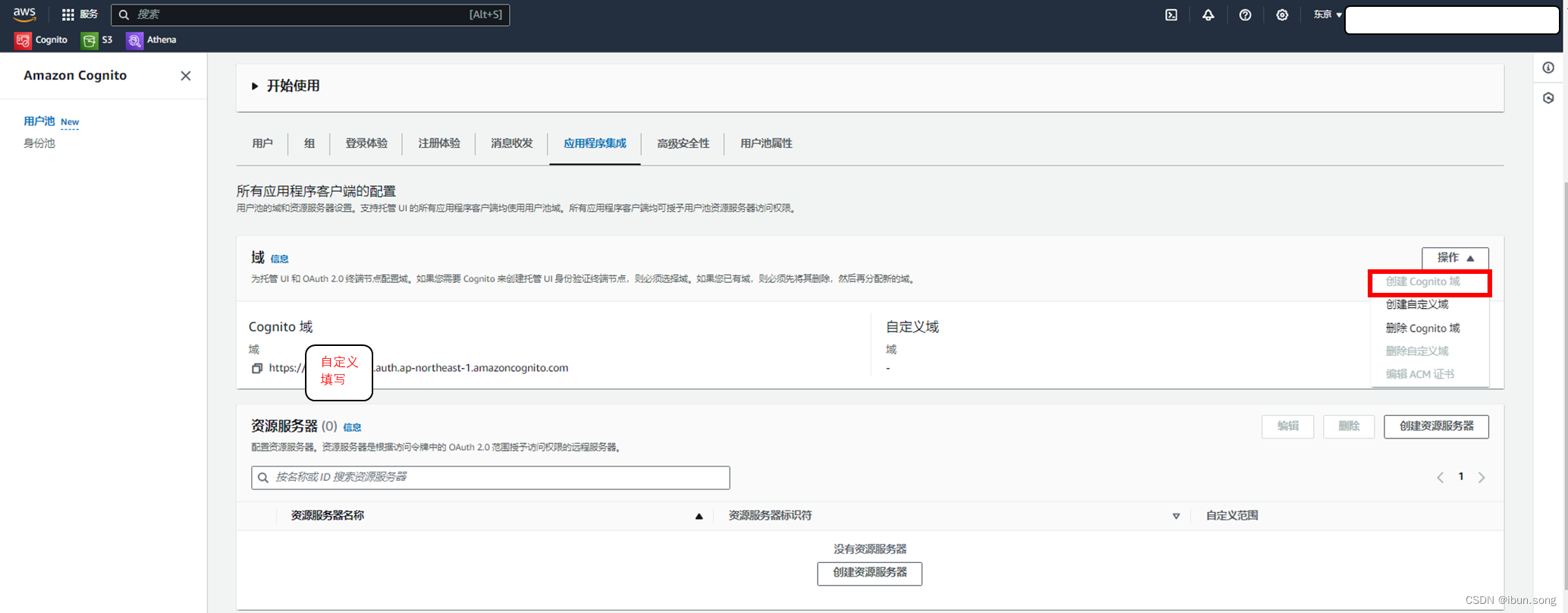
Task: Focus the resource server search field
Action: click(x=490, y=477)
